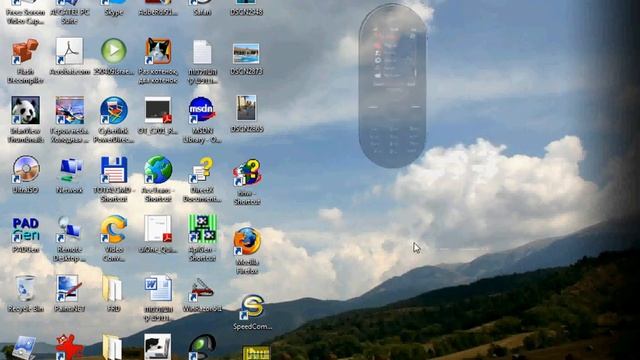Image resolution: width=640 pixels, height=360 pixels.
Task: Select the Video Converter shortcut icon
Action: coord(113,229)
